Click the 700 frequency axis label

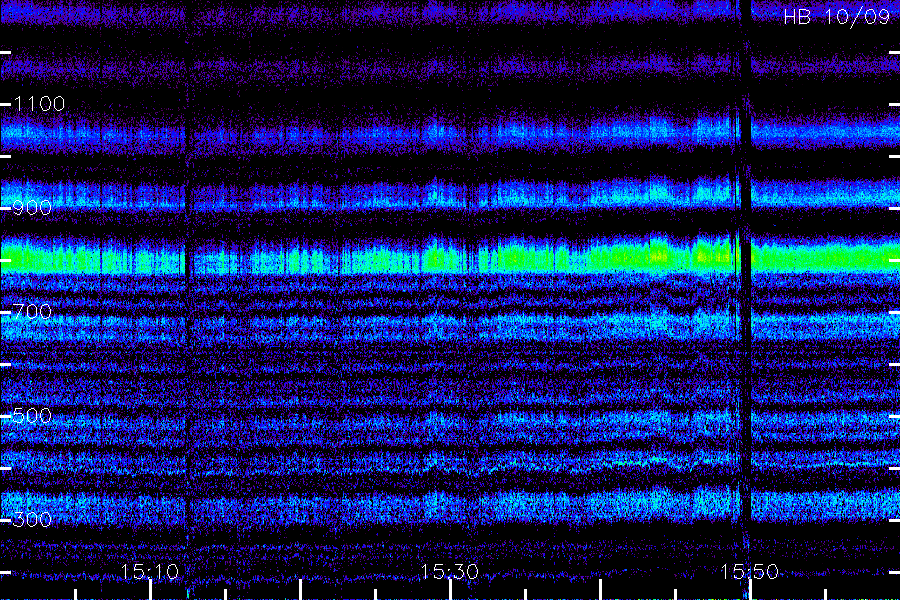(32, 312)
